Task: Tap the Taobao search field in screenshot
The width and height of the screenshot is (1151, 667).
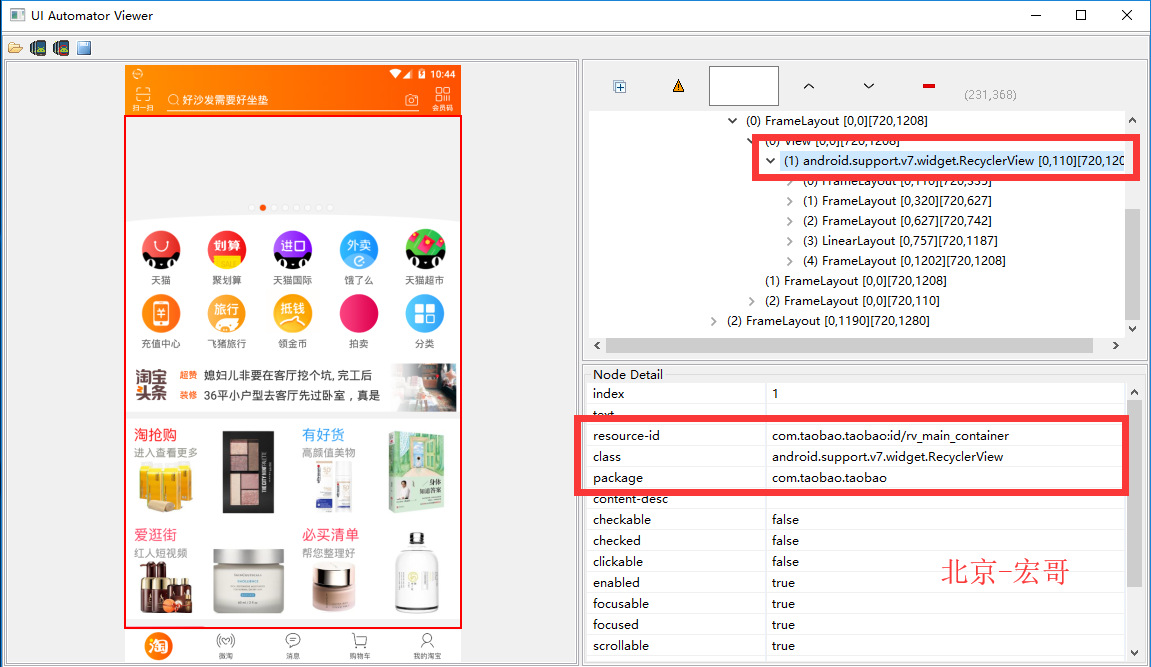Action: [292, 100]
